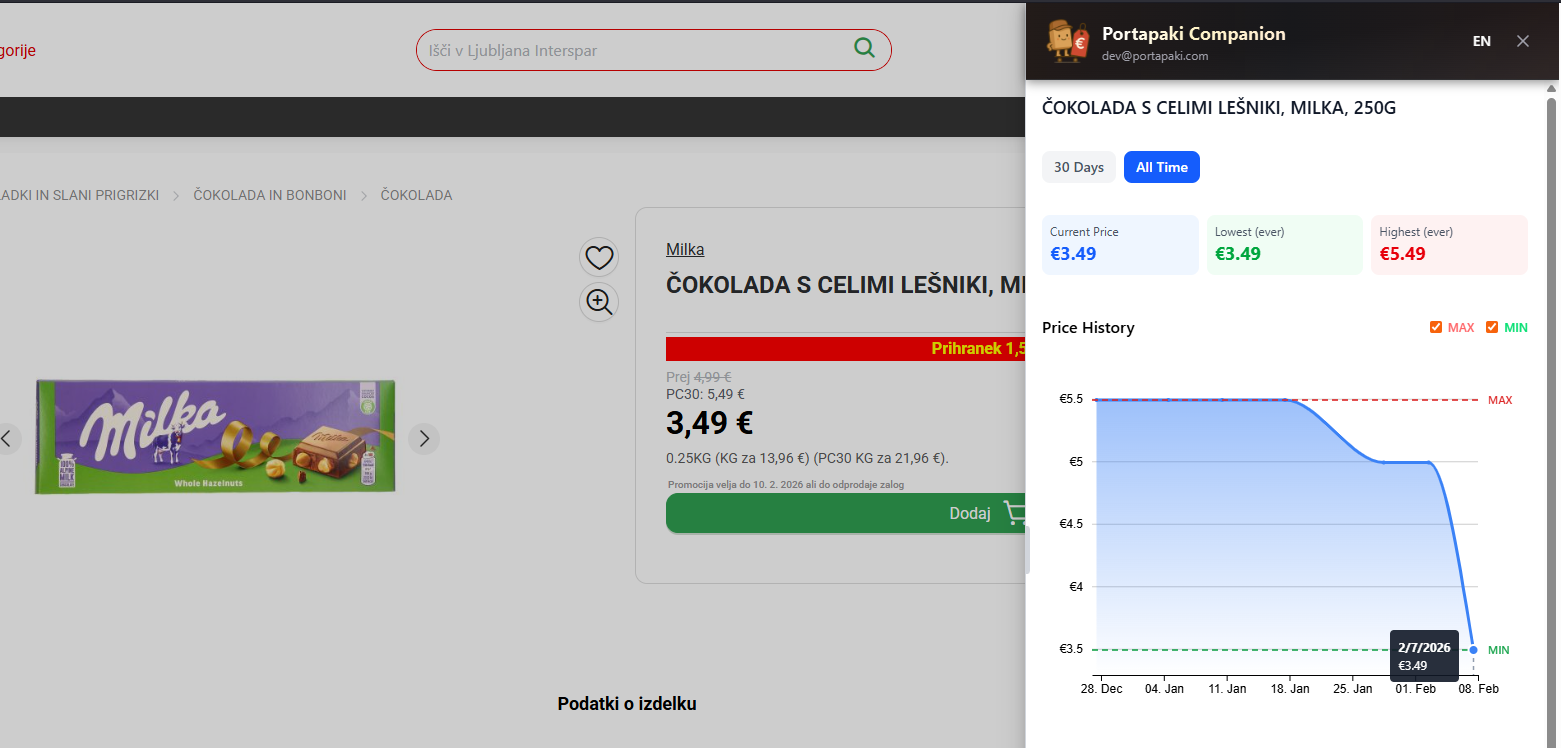Image resolution: width=1561 pixels, height=748 pixels.
Task: Switch price history to 30 Days
Action: pos(1079,167)
